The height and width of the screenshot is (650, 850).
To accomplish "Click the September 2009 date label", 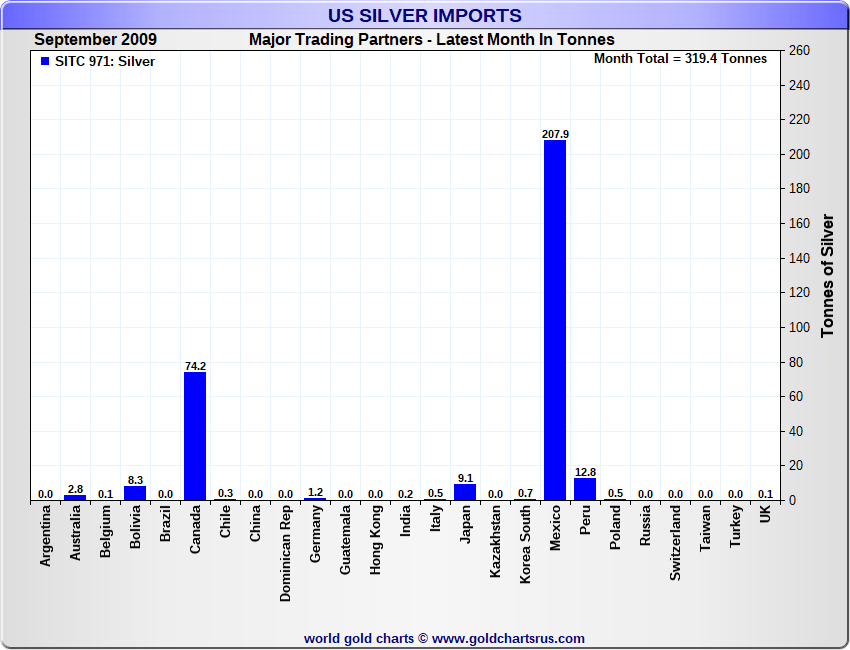I will coord(95,40).
